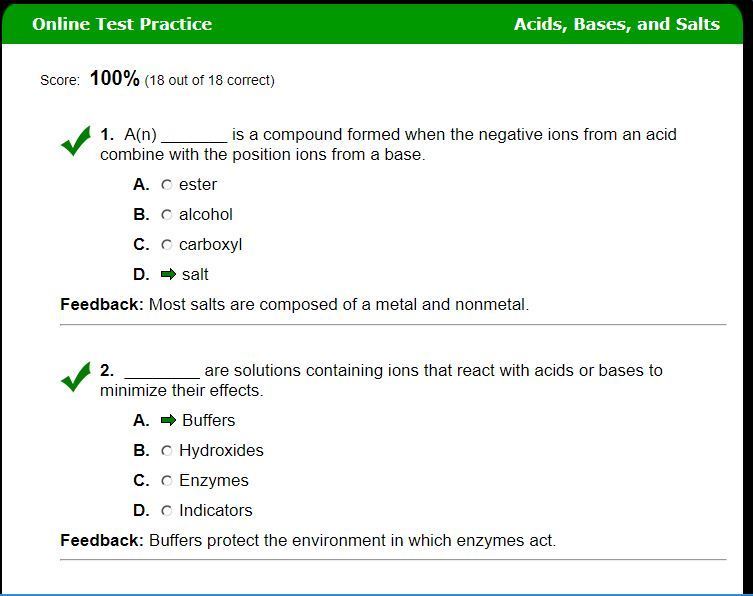Click the green checkmark beside question 1
The width and height of the screenshot is (753, 596).
[x=76, y=142]
